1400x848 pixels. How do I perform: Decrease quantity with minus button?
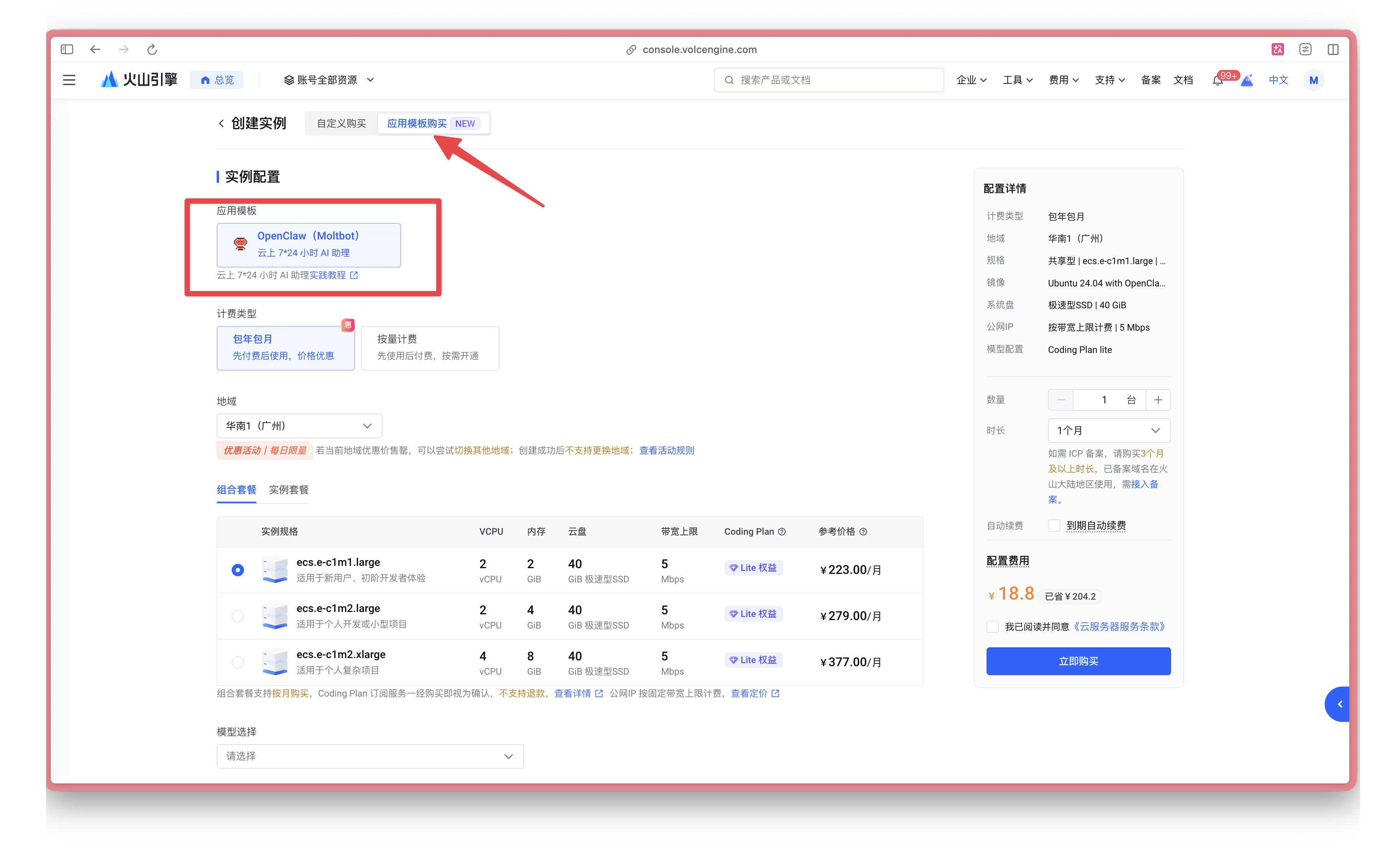pyautogui.click(x=1060, y=399)
